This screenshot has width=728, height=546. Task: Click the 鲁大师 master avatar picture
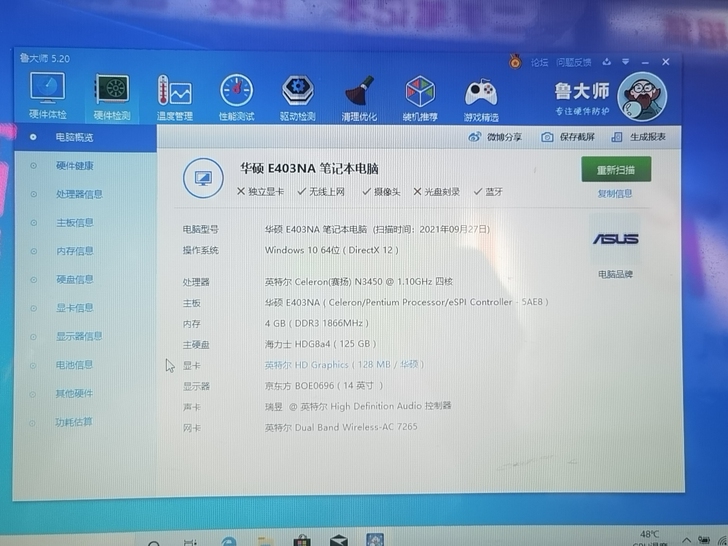click(x=642, y=97)
